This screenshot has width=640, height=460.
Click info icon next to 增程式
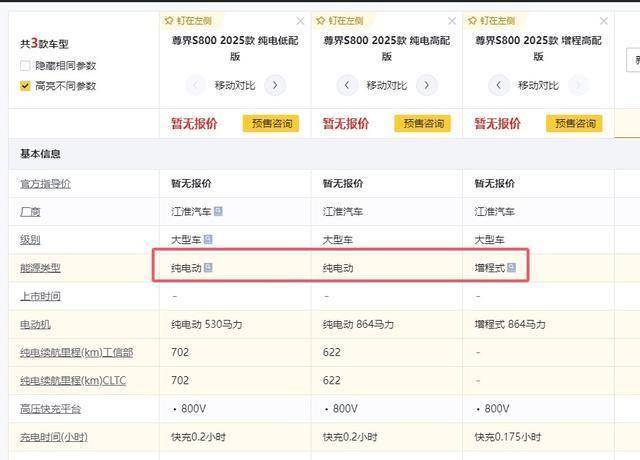511,268
